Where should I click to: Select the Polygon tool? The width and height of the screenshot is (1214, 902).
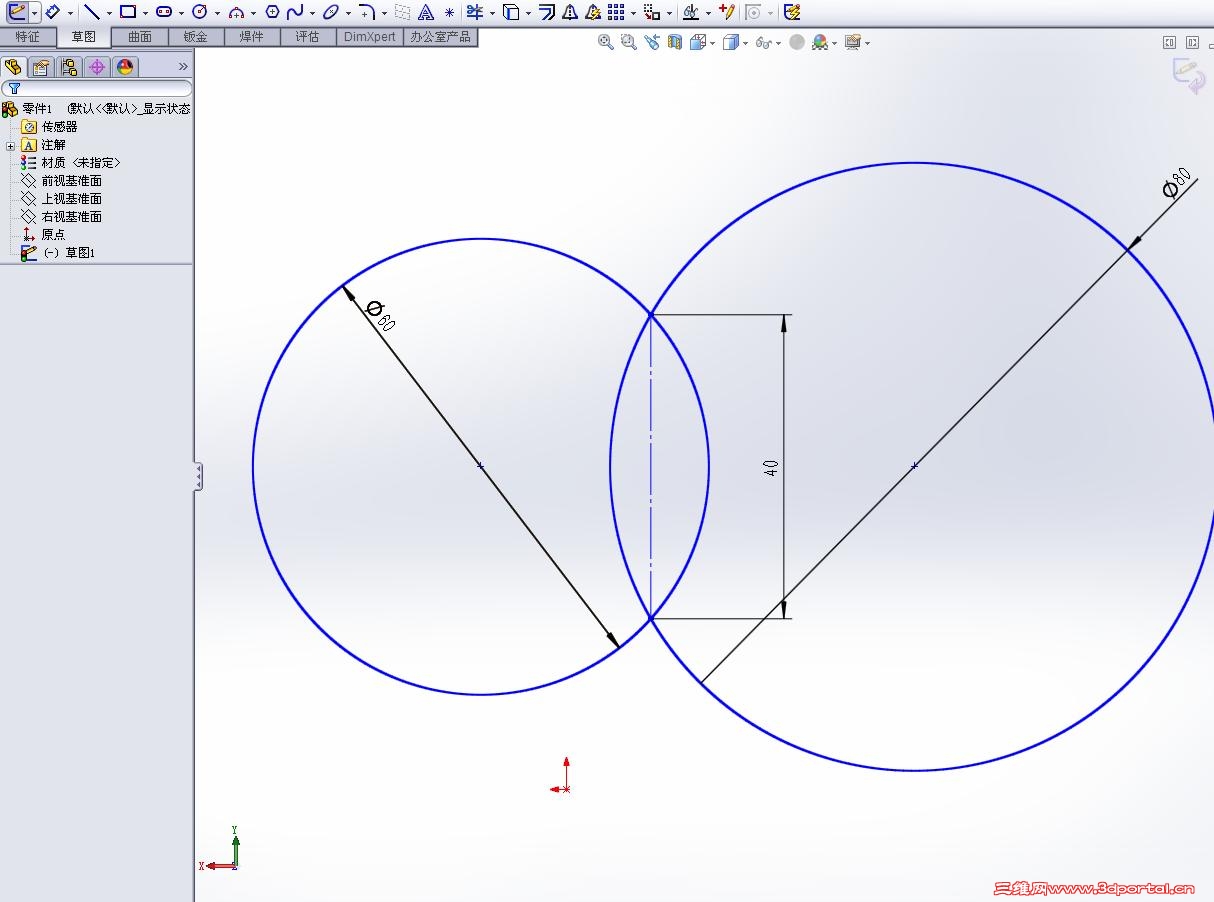[x=272, y=12]
